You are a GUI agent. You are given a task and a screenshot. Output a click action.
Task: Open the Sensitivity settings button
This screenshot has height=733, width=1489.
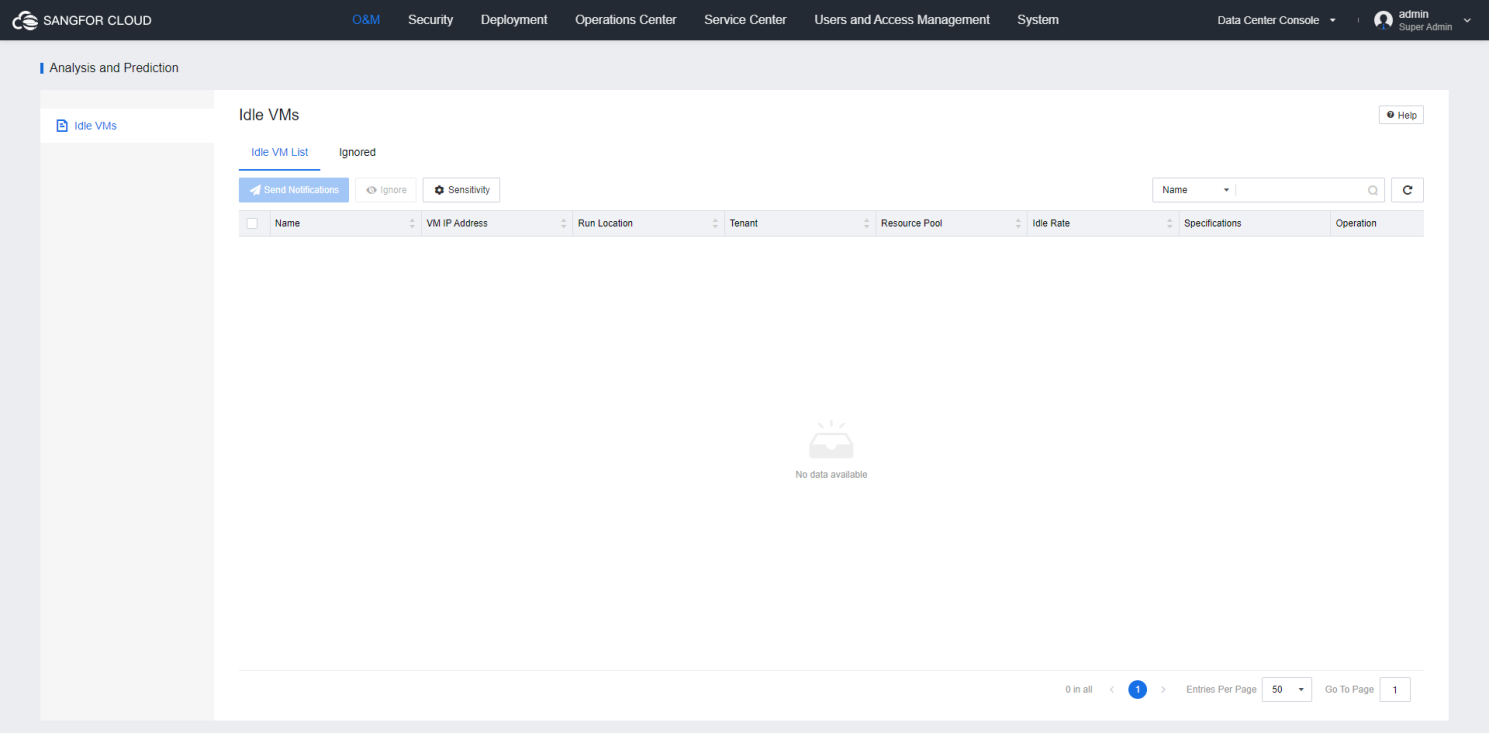point(461,190)
